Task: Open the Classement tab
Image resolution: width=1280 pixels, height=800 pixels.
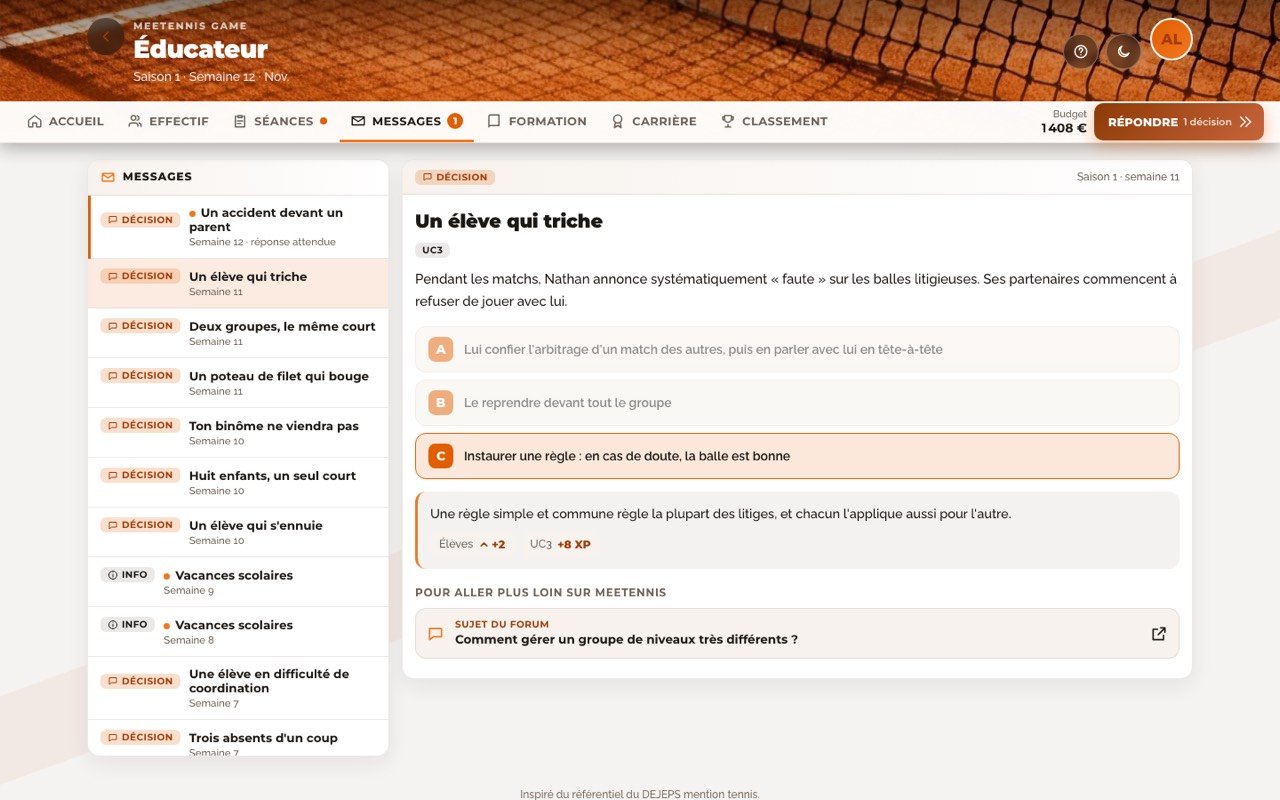Action: pos(774,121)
